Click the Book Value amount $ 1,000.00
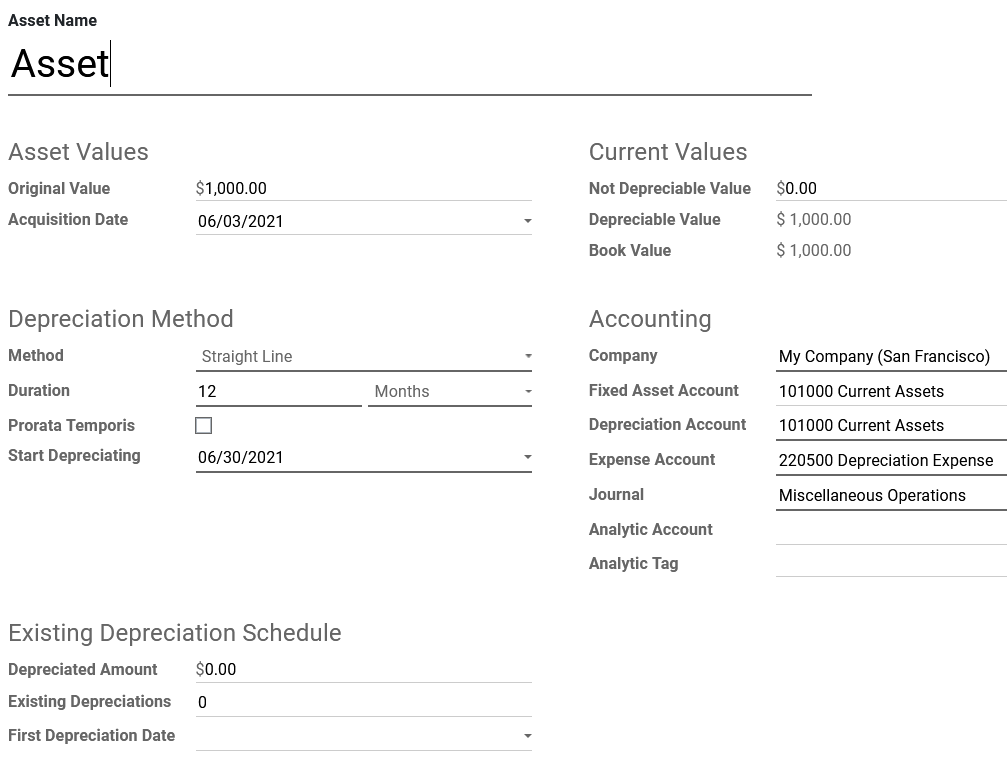1007x764 pixels. [814, 250]
